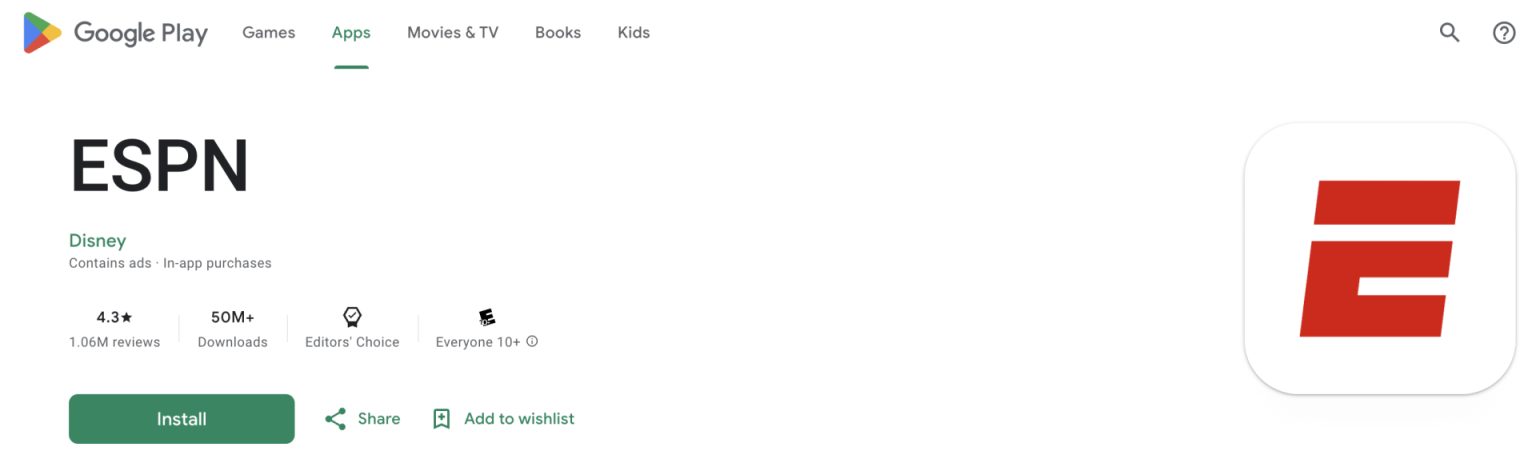Show content rating info circle icon
The image size is (1536, 463).
[x=532, y=341]
